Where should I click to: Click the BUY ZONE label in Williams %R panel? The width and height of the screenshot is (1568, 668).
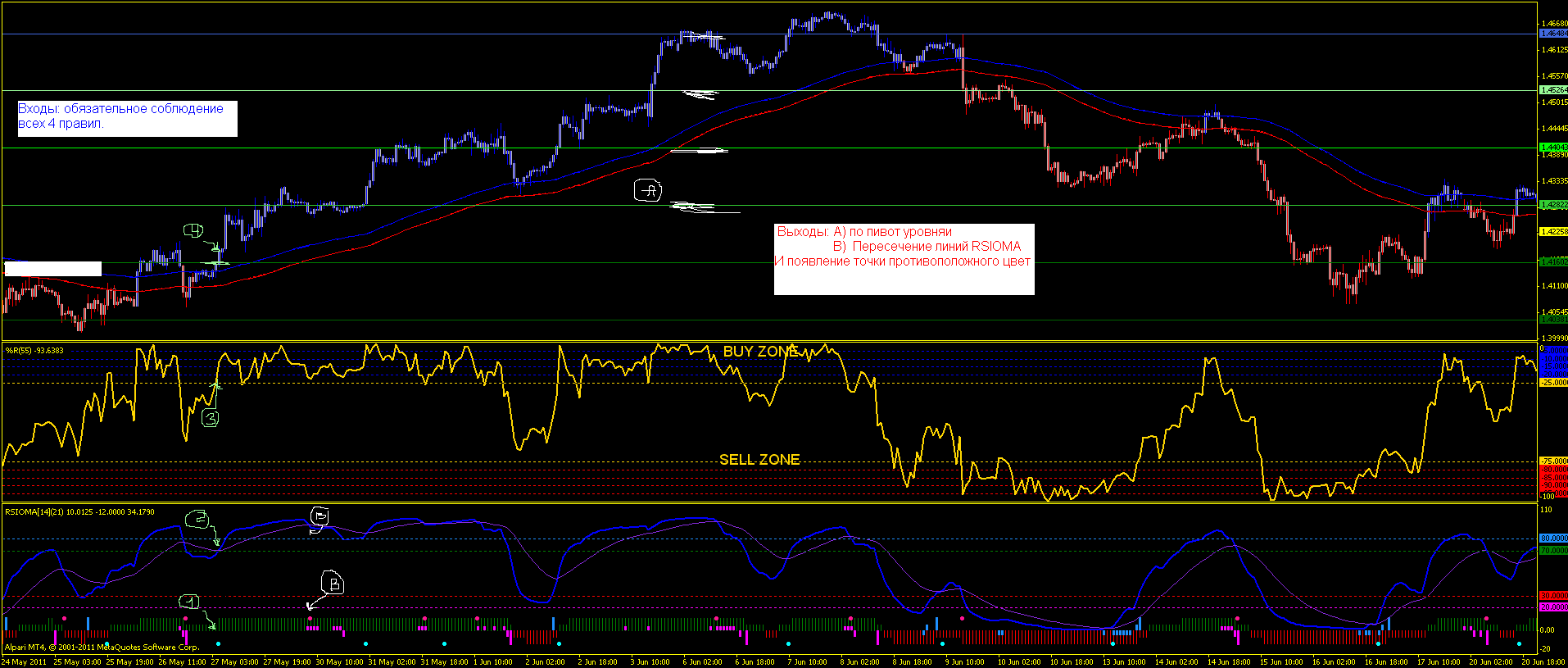tap(760, 352)
